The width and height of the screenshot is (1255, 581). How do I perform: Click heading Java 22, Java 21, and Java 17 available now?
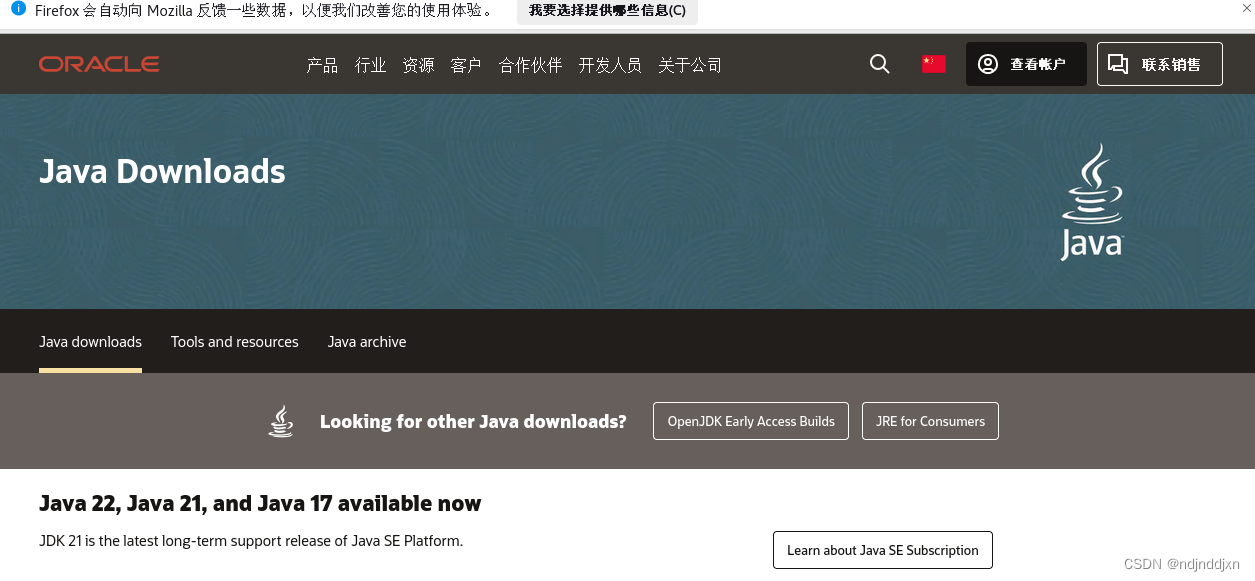[x=260, y=503]
